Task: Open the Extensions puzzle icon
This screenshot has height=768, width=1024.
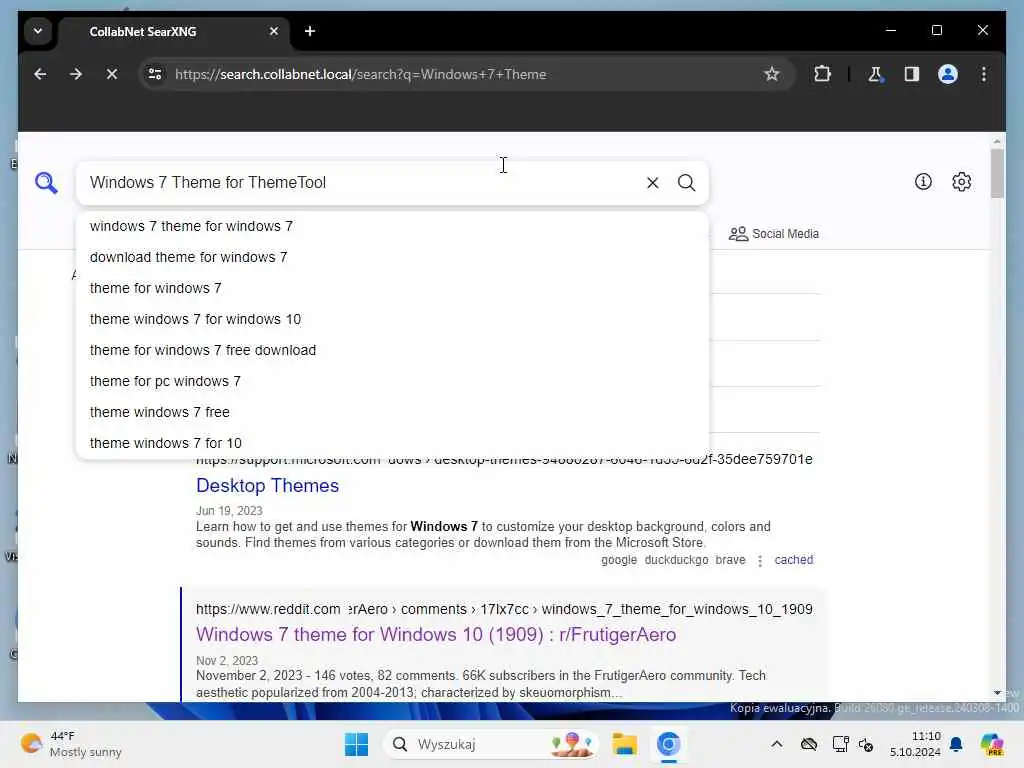Action: point(822,74)
